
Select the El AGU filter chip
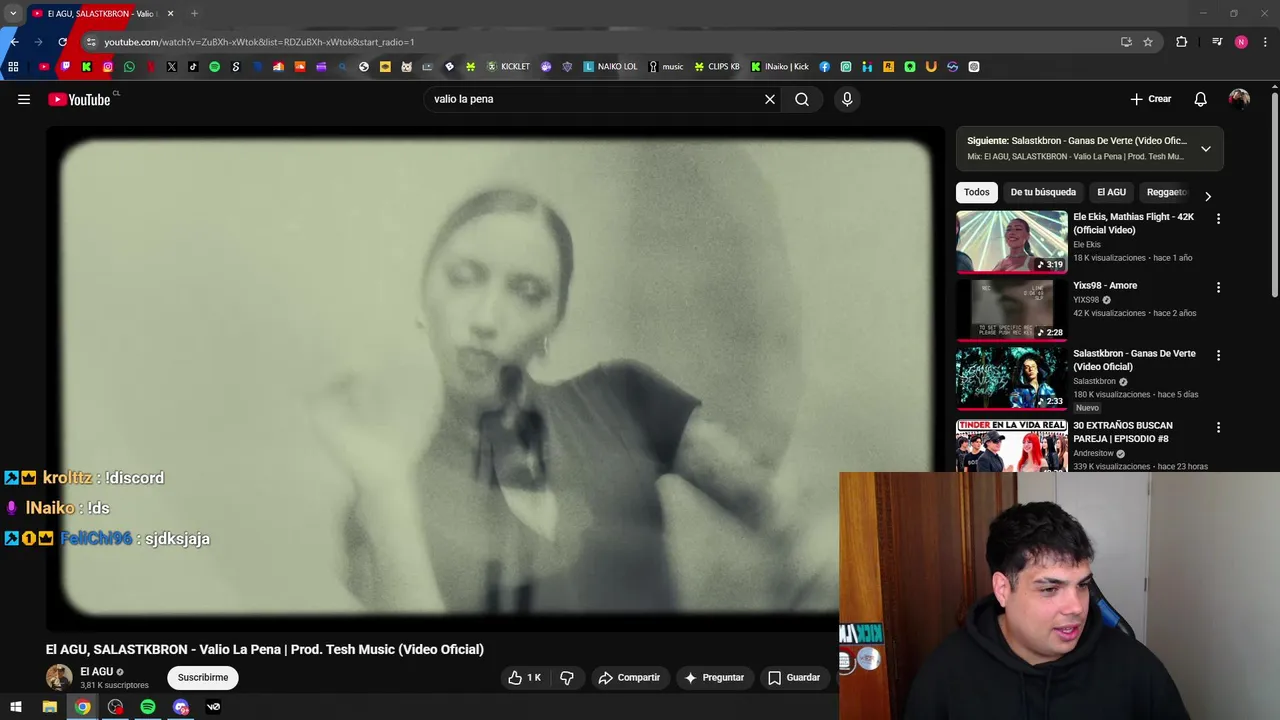pyautogui.click(x=1111, y=192)
